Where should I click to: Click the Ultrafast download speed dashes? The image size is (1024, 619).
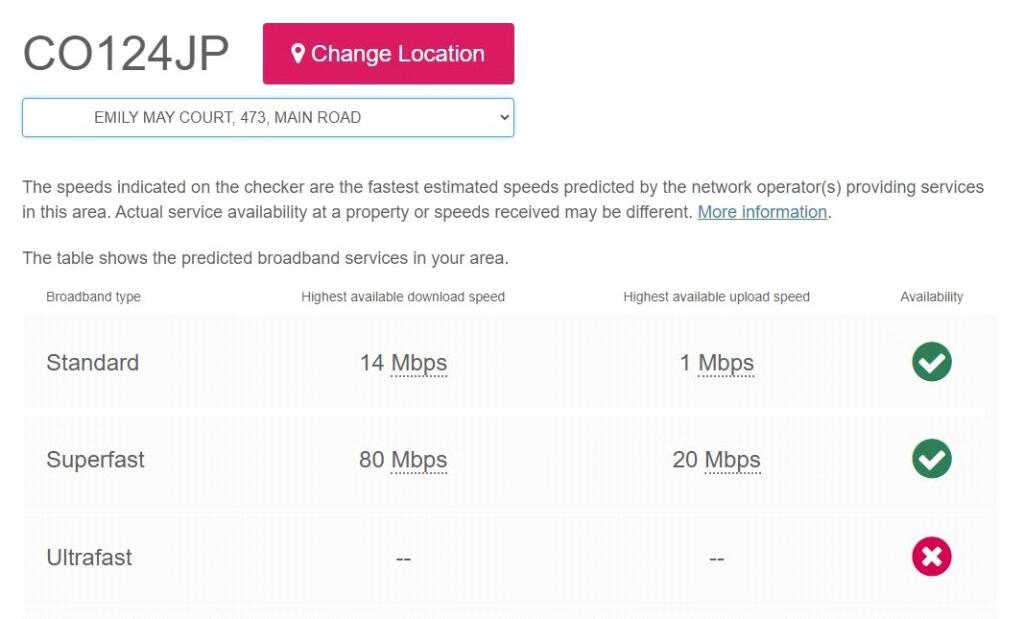click(x=403, y=559)
